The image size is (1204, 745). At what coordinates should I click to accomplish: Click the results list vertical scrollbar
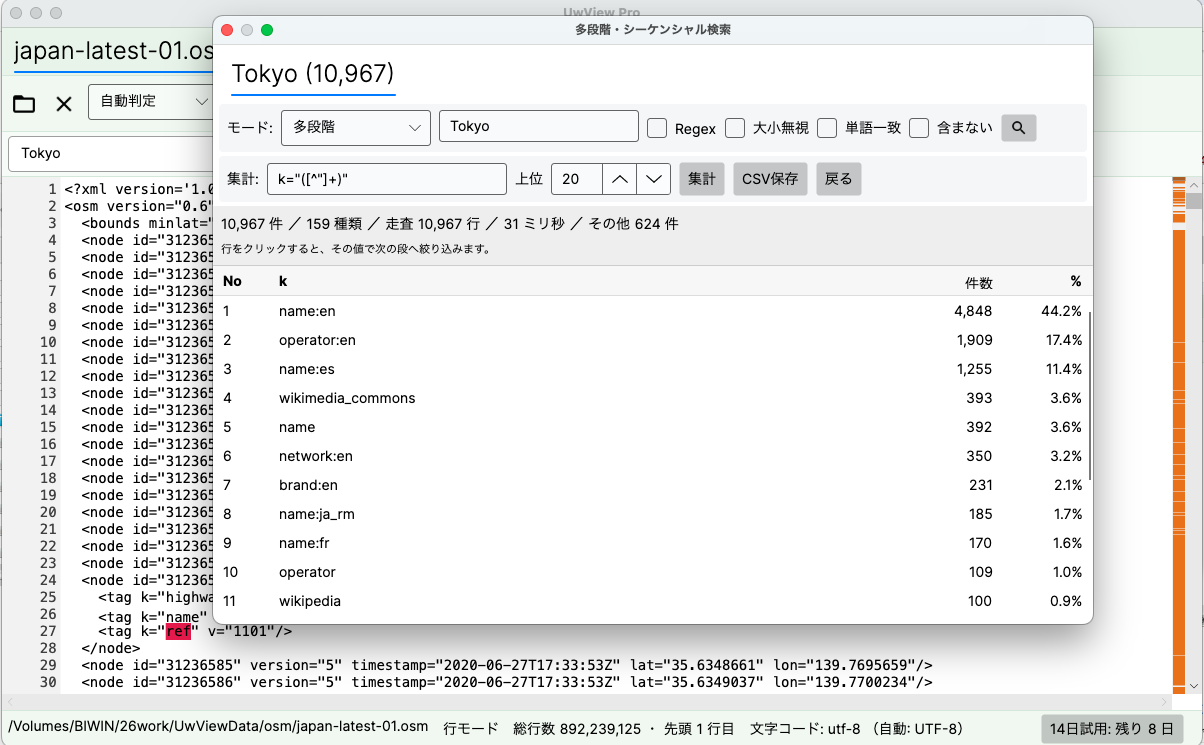pos(1089,395)
